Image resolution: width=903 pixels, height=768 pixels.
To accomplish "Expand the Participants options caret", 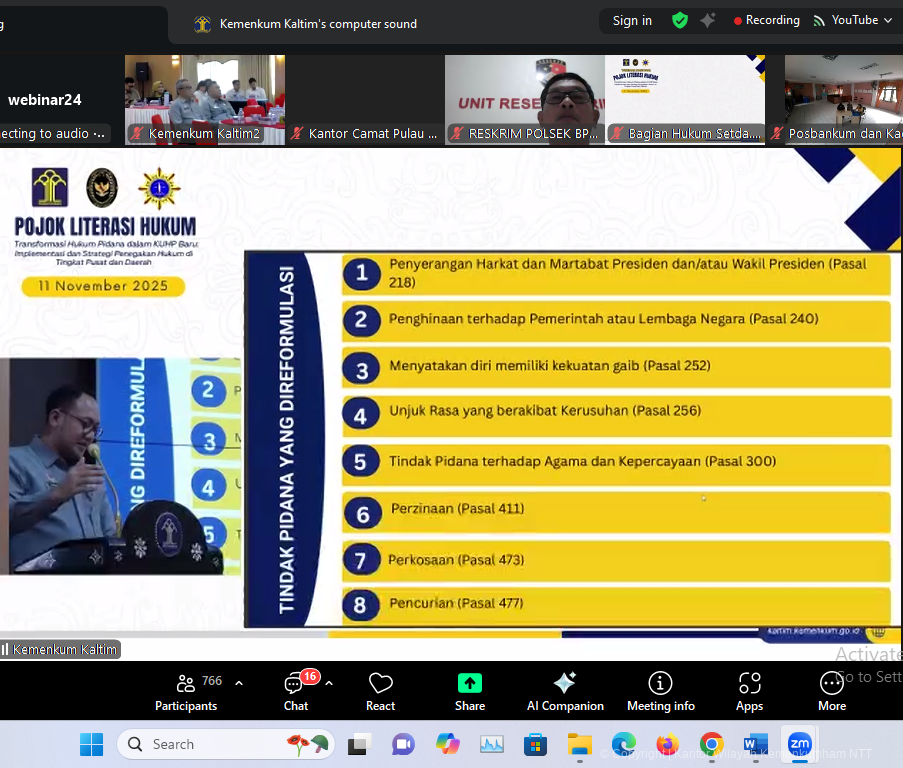I will tap(239, 683).
